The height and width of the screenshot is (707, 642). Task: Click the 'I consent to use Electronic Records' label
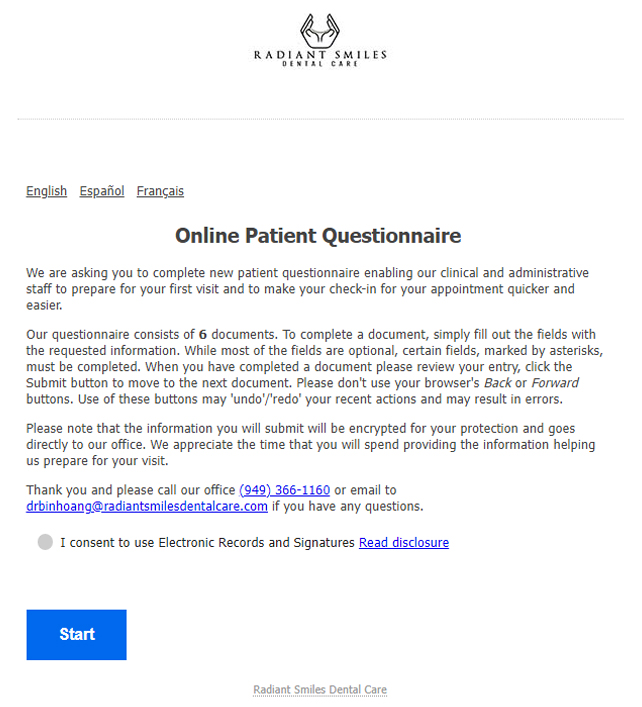207,542
